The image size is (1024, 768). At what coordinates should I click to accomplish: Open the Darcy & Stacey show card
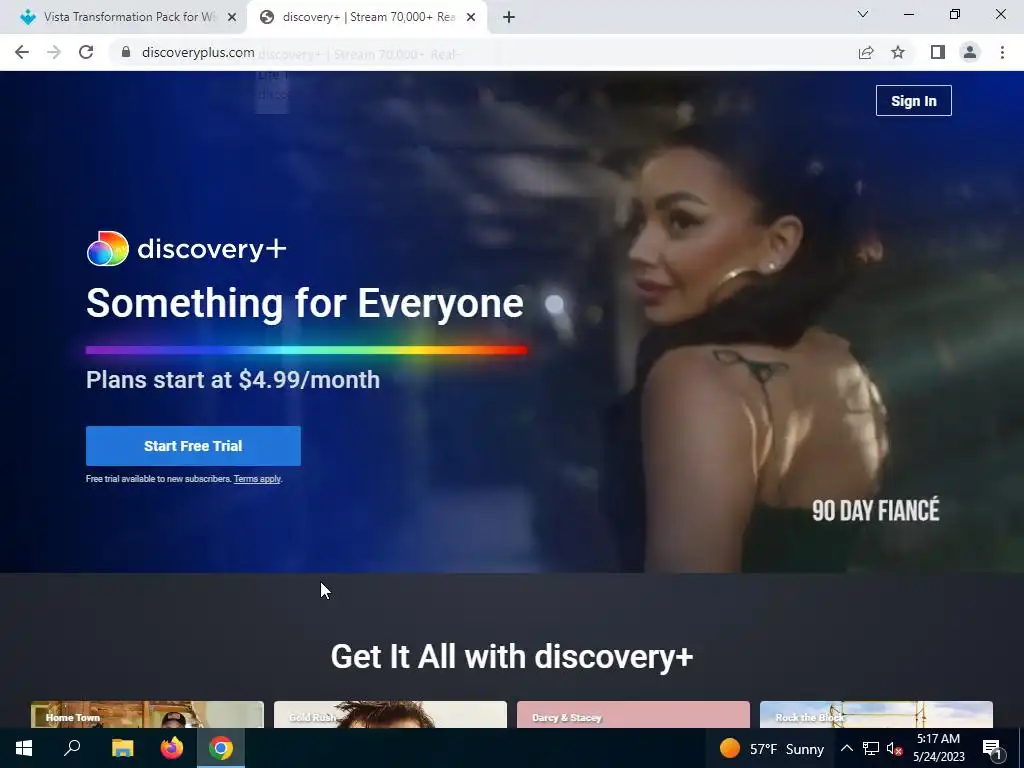633,714
